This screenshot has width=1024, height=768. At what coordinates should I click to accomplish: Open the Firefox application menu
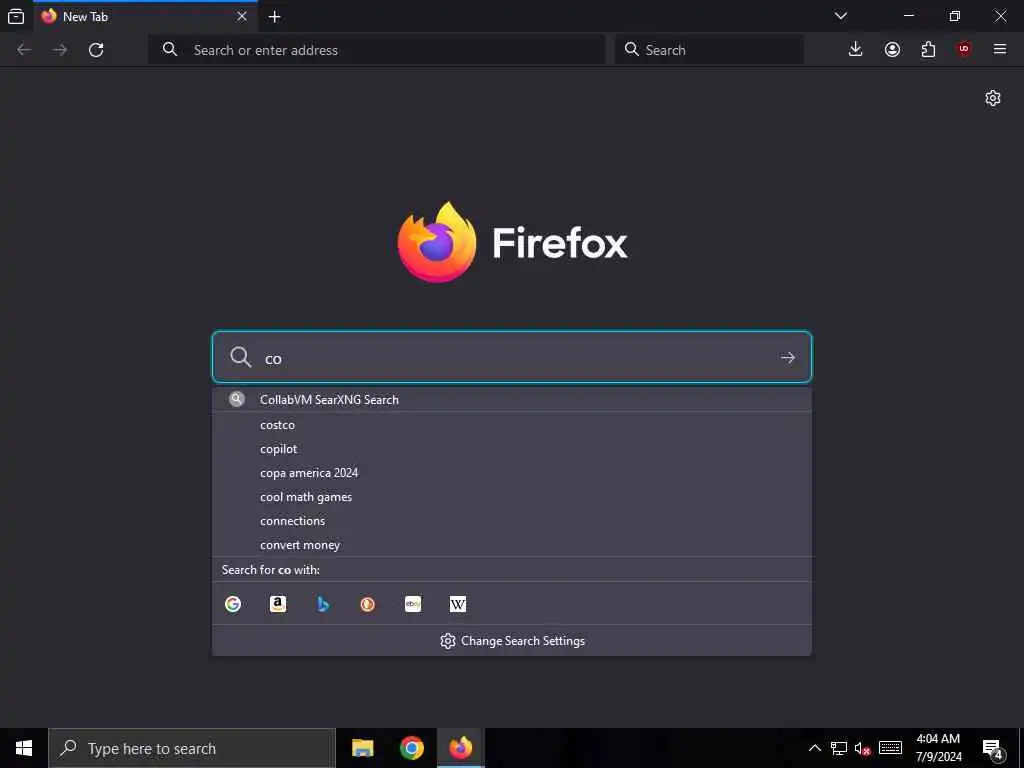(1000, 50)
